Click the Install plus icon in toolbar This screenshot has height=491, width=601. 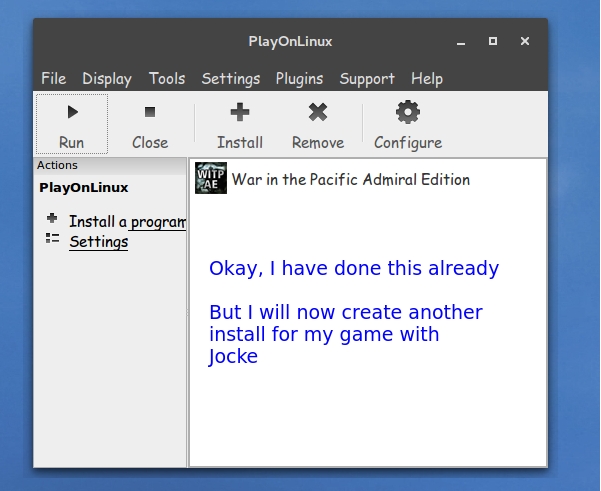click(x=240, y=112)
